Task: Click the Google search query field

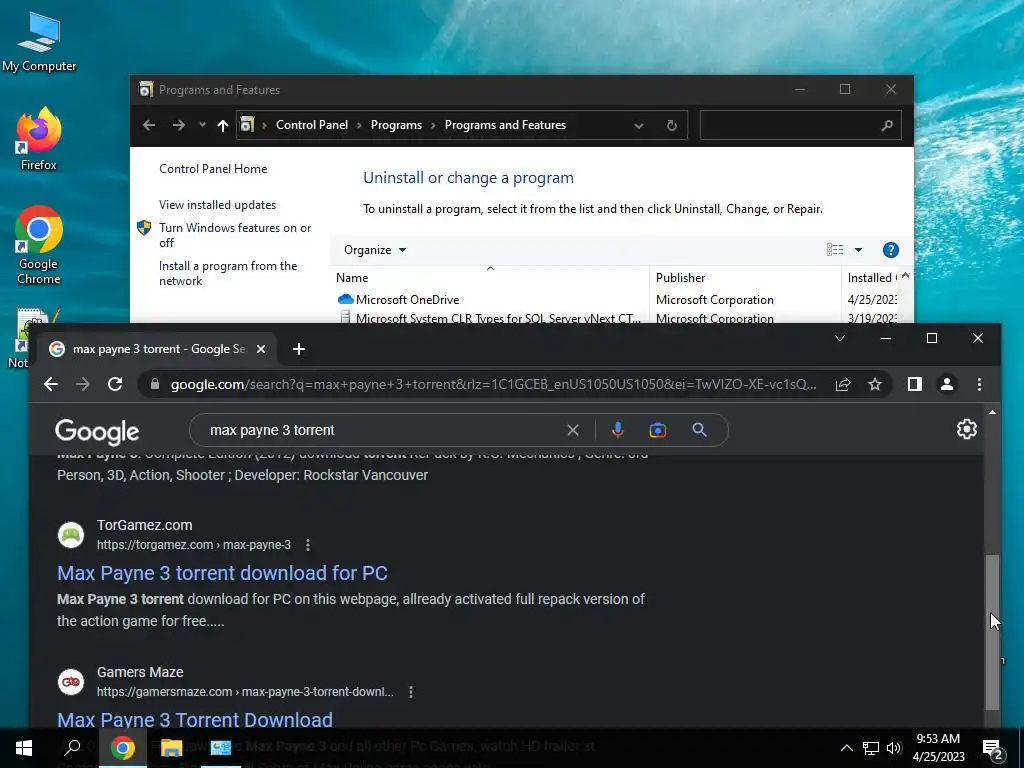Action: click(383, 430)
